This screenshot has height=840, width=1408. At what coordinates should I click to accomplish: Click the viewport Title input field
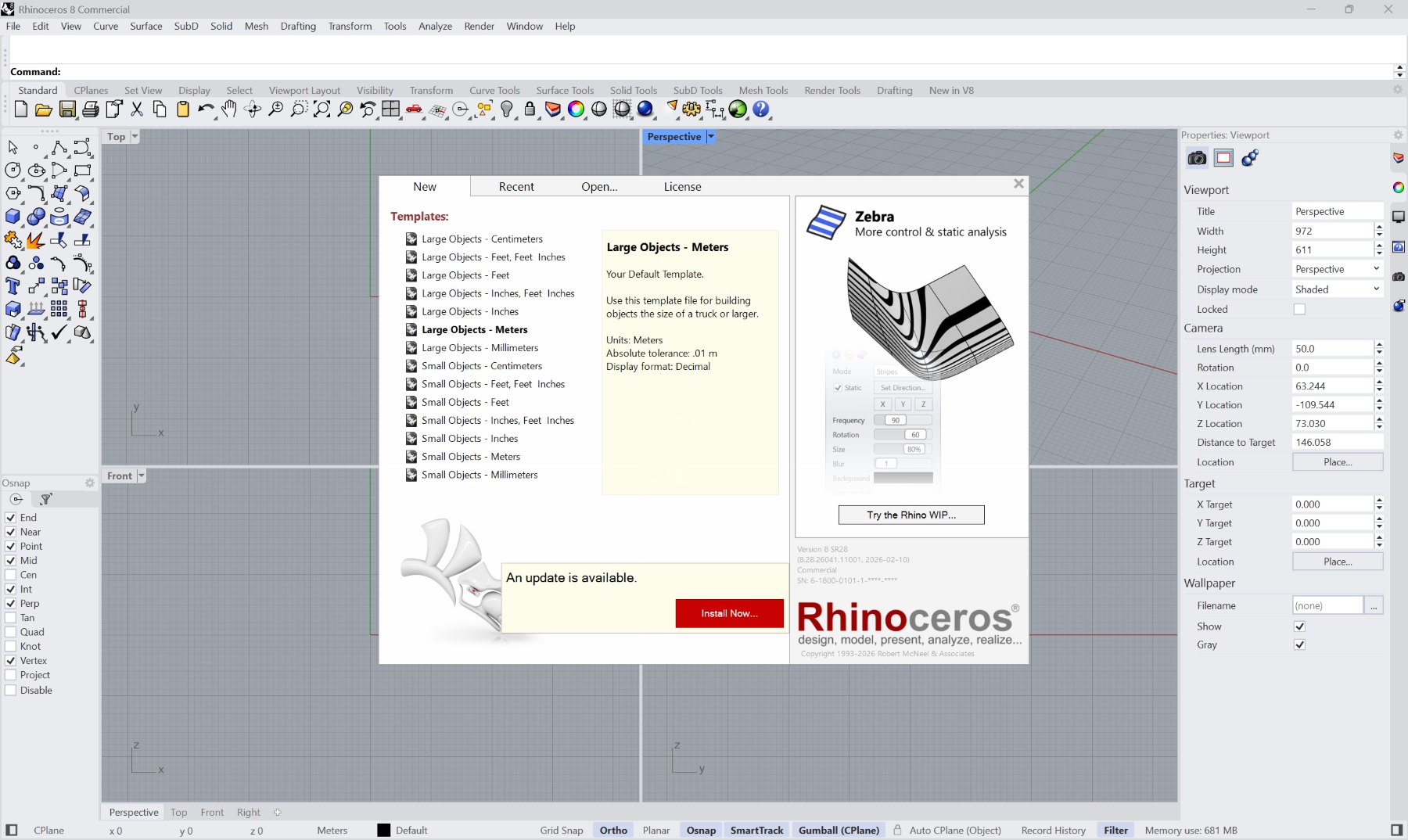pyautogui.click(x=1338, y=212)
